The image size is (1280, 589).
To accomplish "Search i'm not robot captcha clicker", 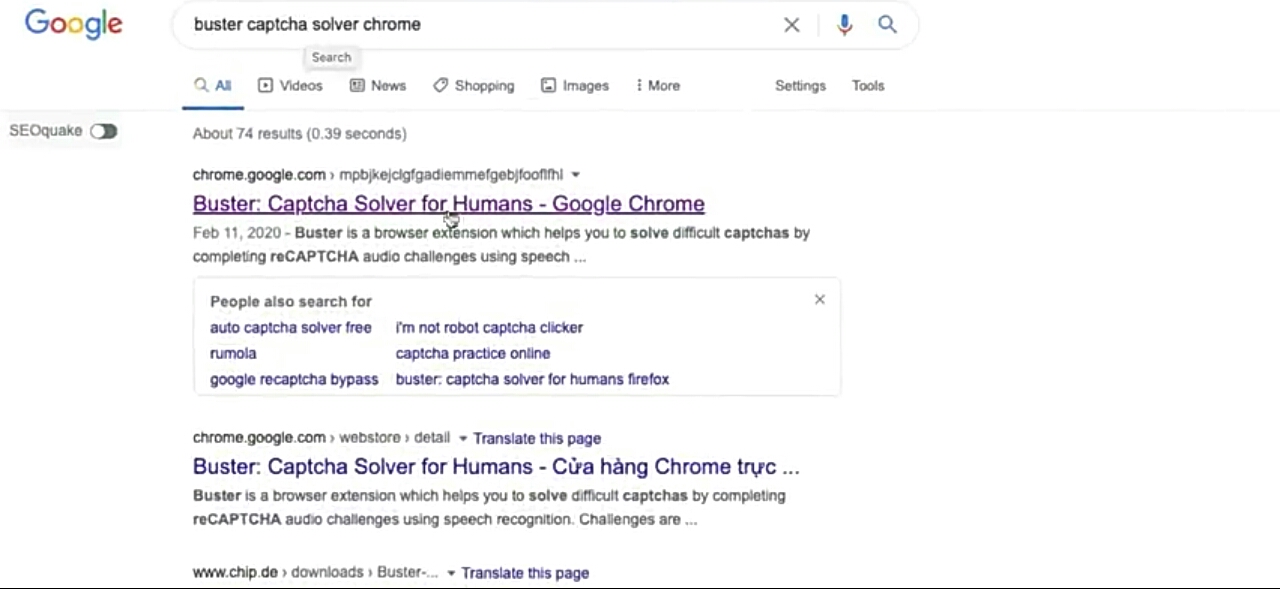I will tap(489, 327).
